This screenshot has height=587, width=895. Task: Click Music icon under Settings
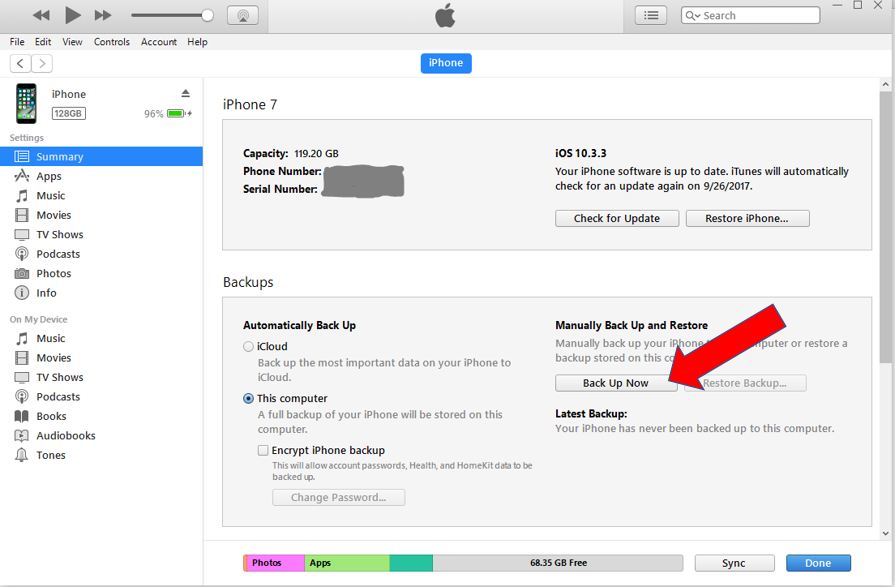(x=22, y=196)
